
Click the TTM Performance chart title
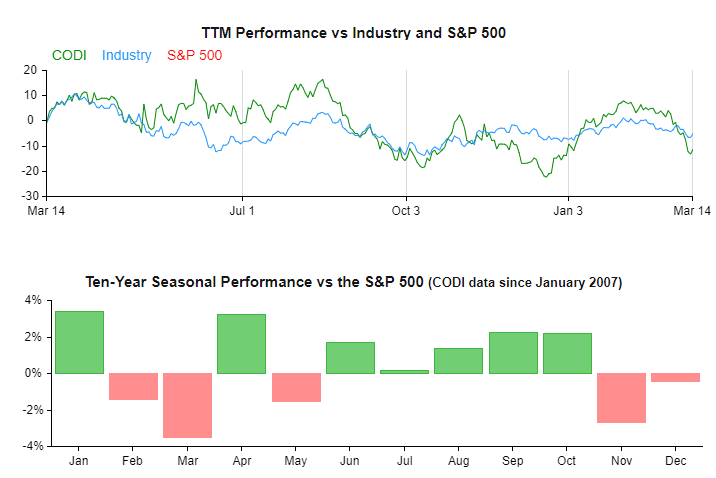[353, 33]
